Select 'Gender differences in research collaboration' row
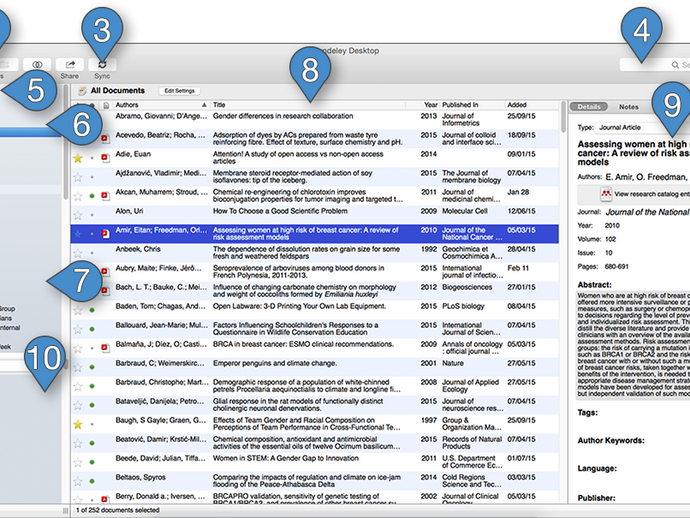The image size is (690, 518). click(315, 120)
